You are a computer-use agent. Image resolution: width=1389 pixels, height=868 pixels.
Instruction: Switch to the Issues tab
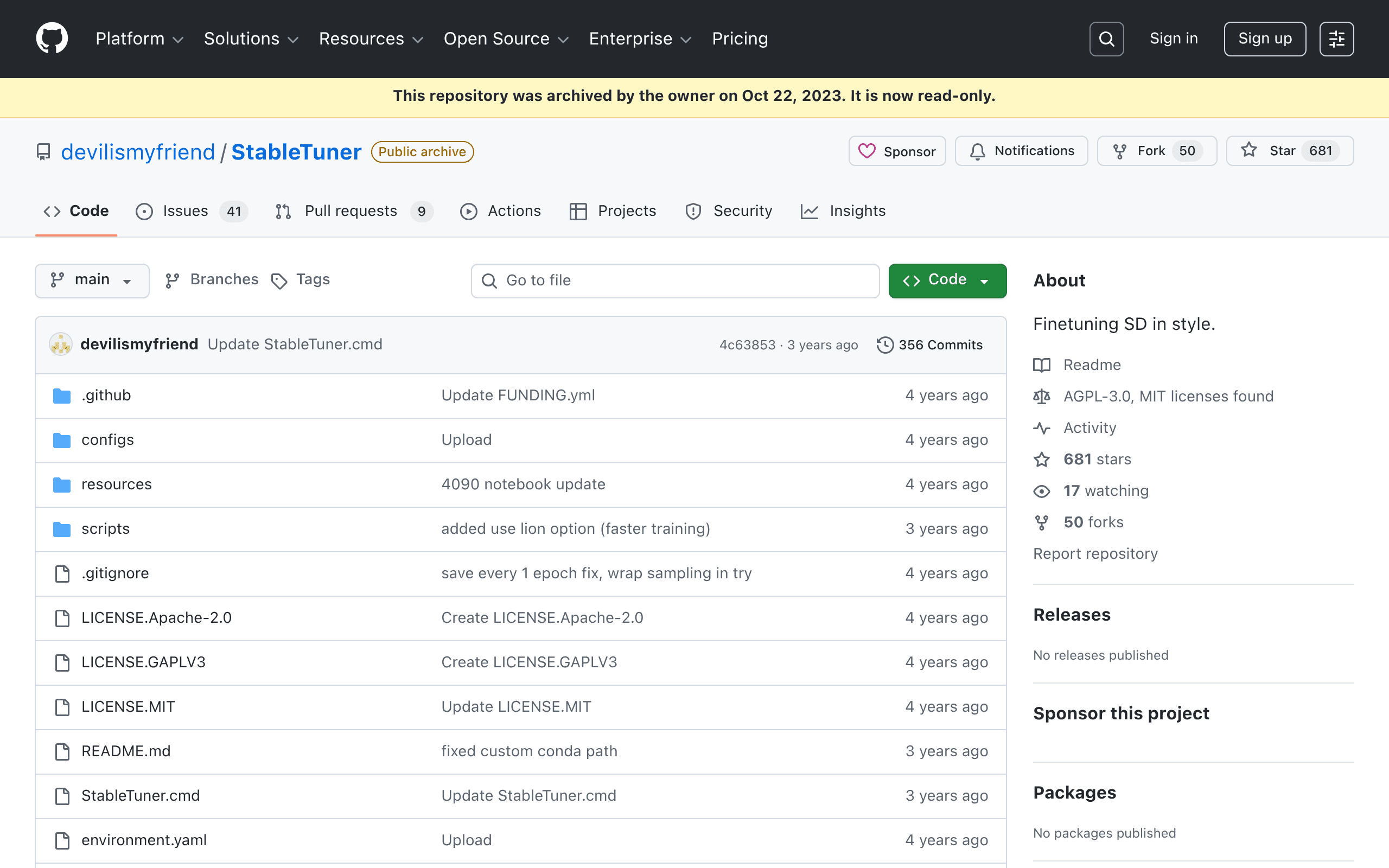point(191,211)
